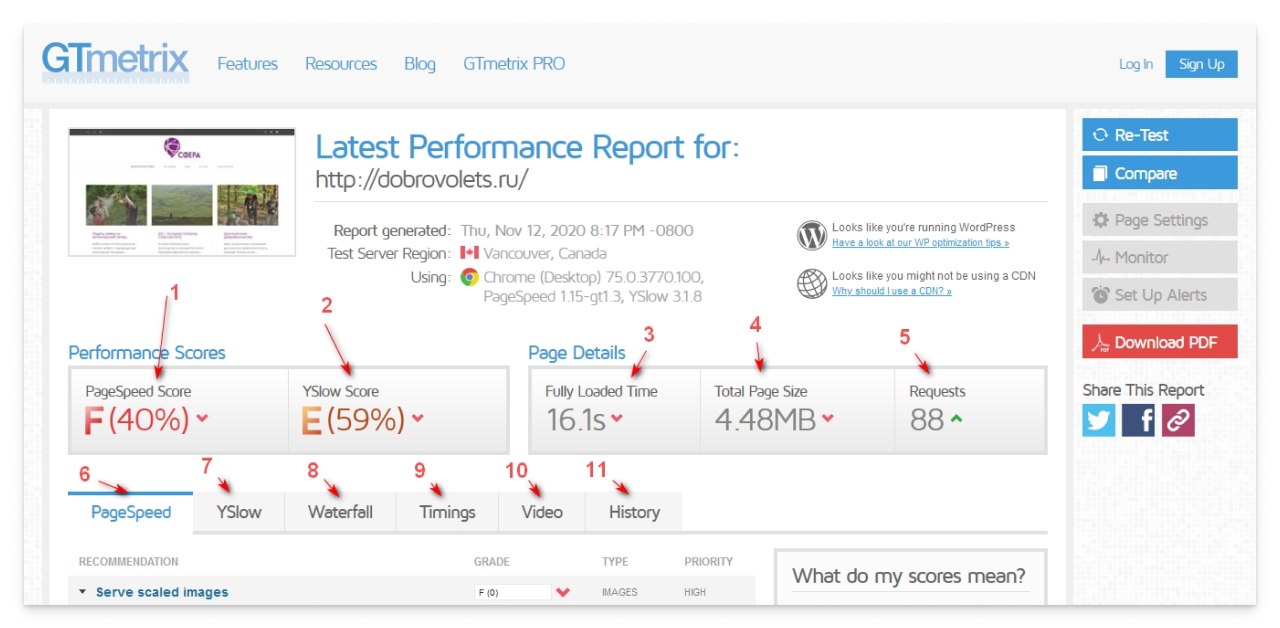Expand the Serve scaled images recommendation
1280x628 pixels.
pyautogui.click(x=161, y=592)
